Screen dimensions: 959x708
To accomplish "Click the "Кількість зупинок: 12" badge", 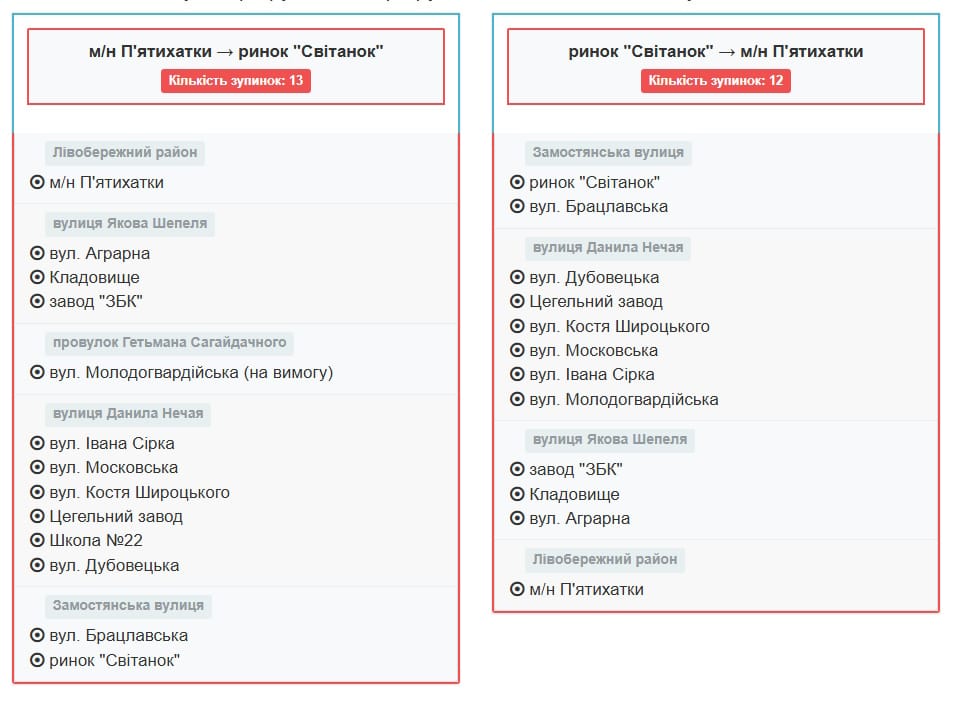I will [716, 81].
